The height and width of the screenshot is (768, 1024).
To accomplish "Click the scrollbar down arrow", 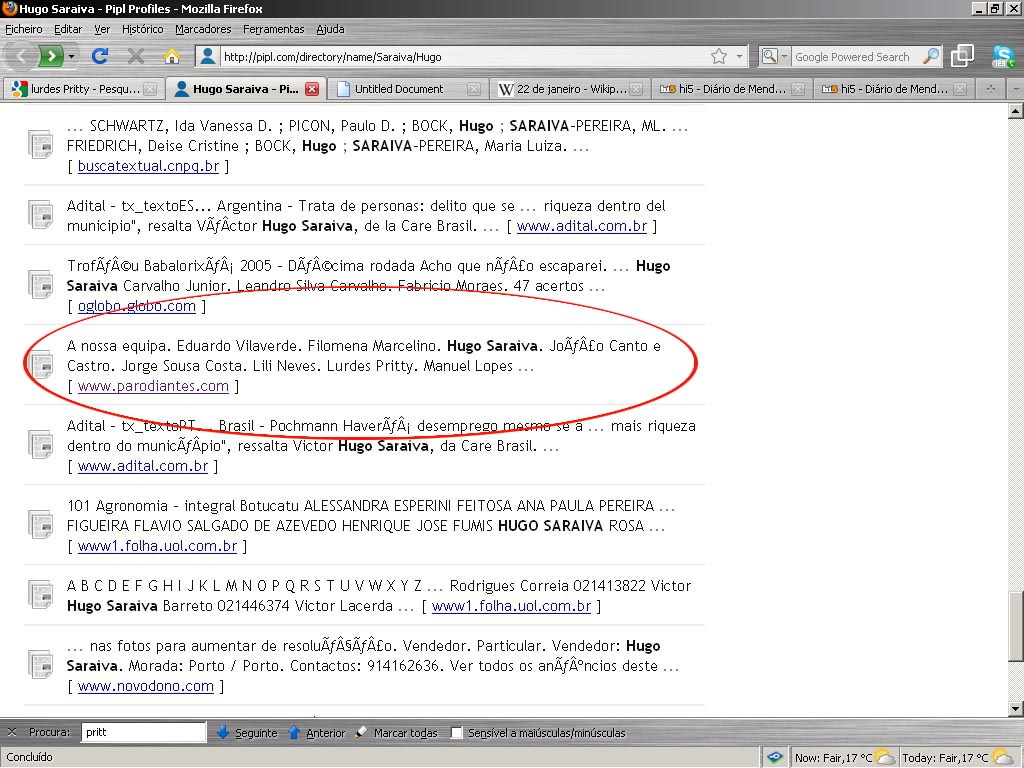I will pyautogui.click(x=1016, y=709).
